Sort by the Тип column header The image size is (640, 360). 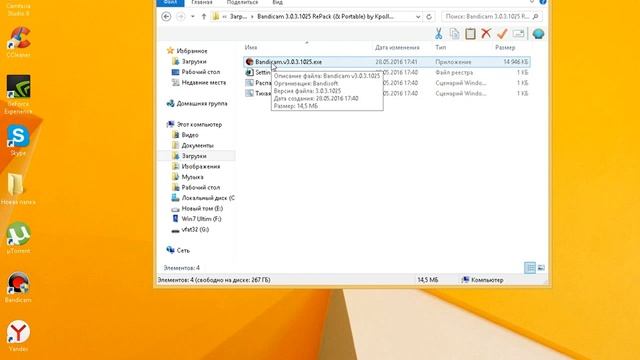click(x=440, y=47)
